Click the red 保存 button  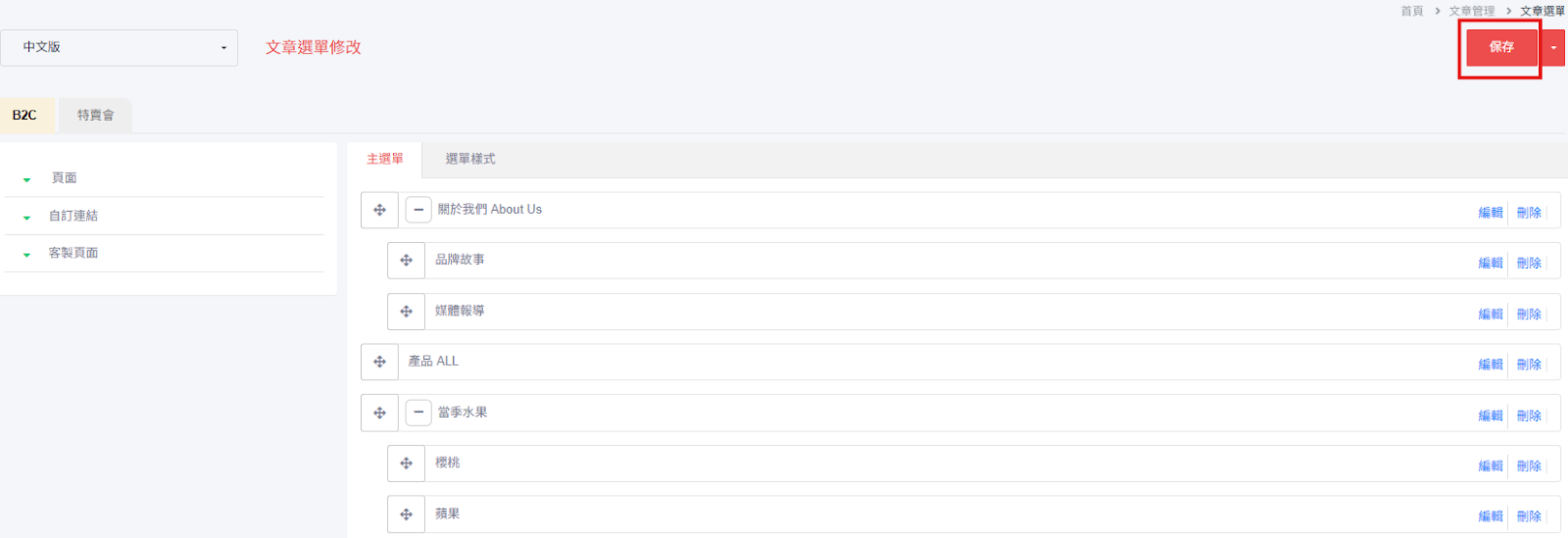[x=1501, y=47]
